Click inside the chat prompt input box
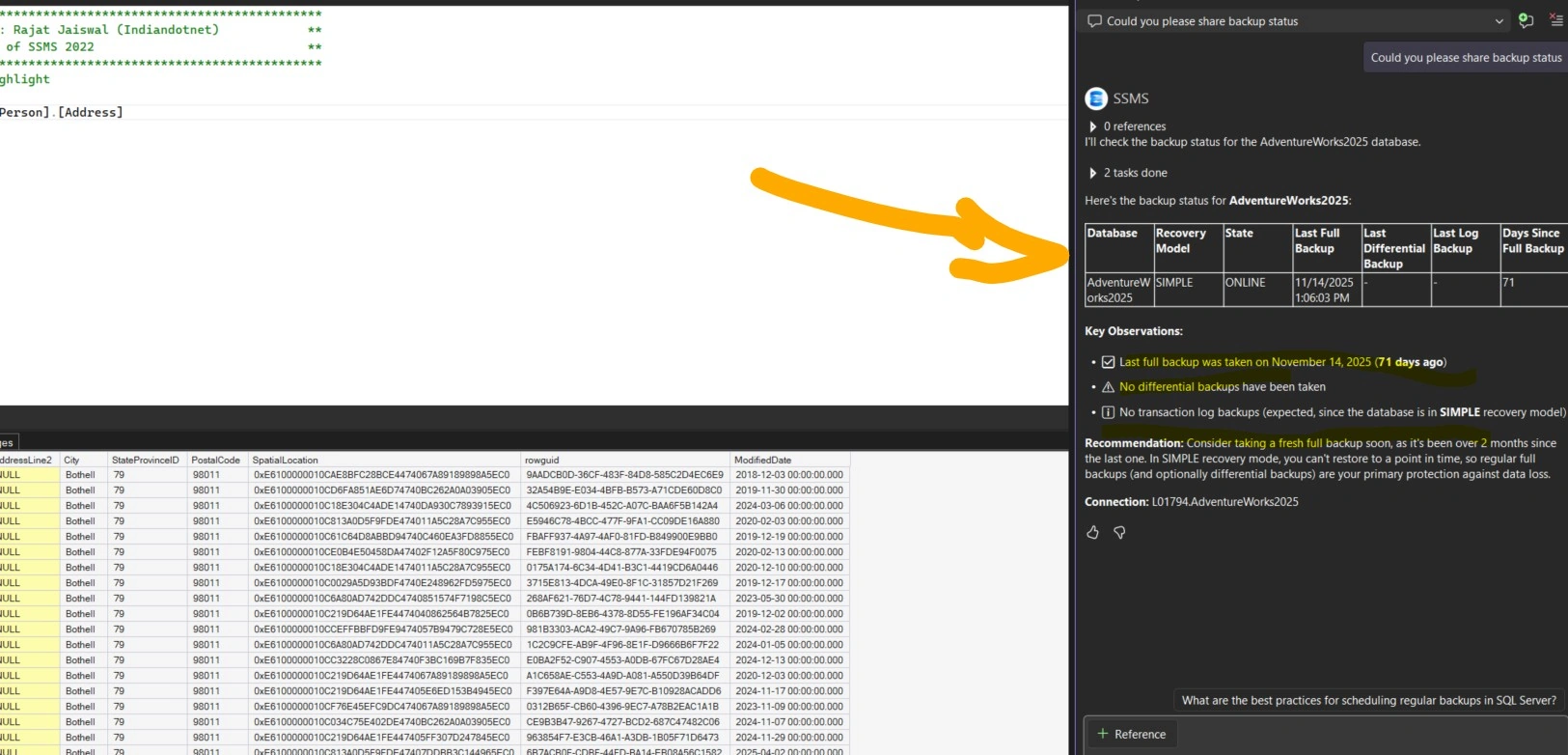Image resolution: width=1568 pixels, height=755 pixels. (1370, 735)
